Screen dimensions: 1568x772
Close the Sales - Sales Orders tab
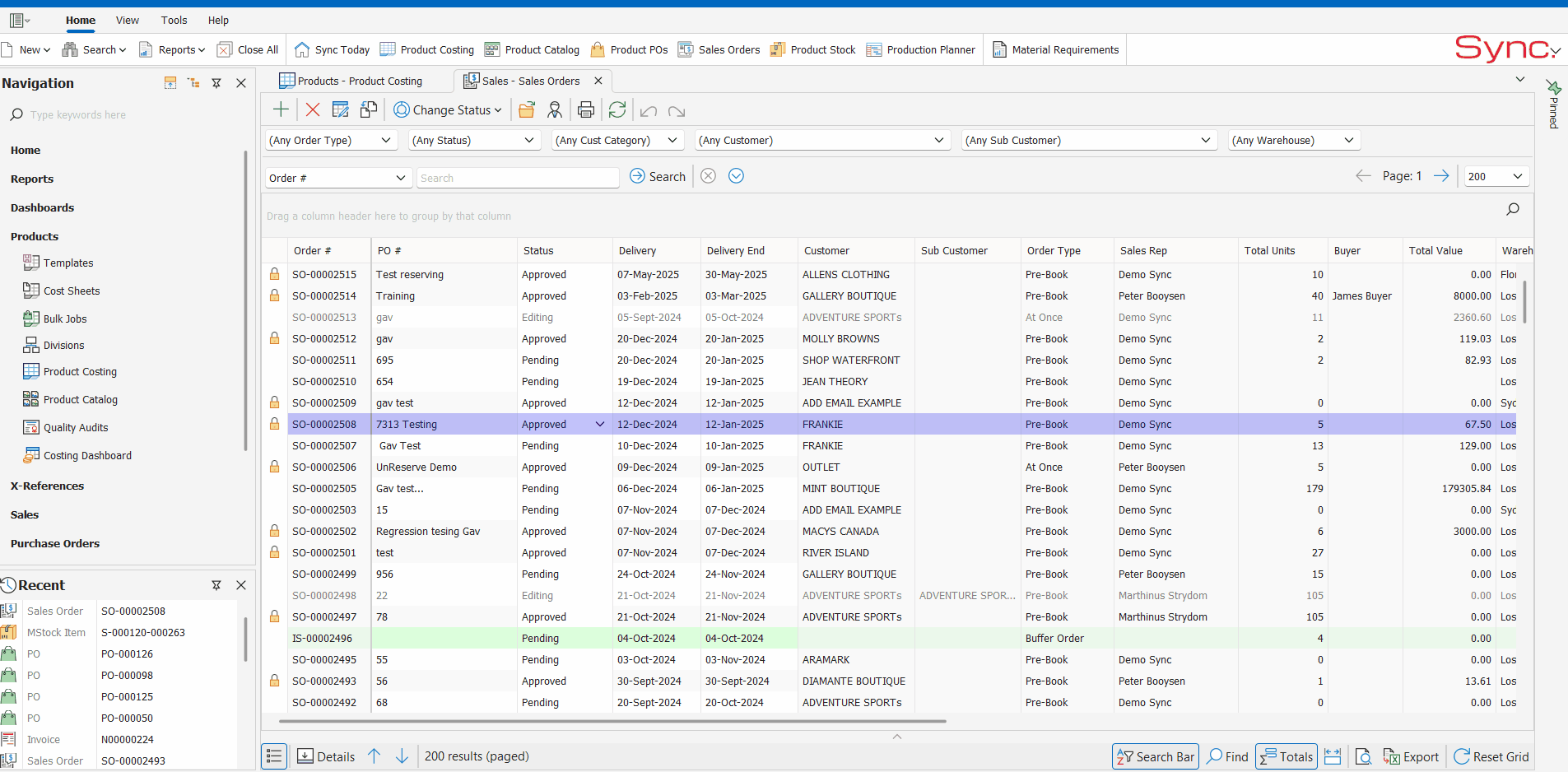point(598,81)
